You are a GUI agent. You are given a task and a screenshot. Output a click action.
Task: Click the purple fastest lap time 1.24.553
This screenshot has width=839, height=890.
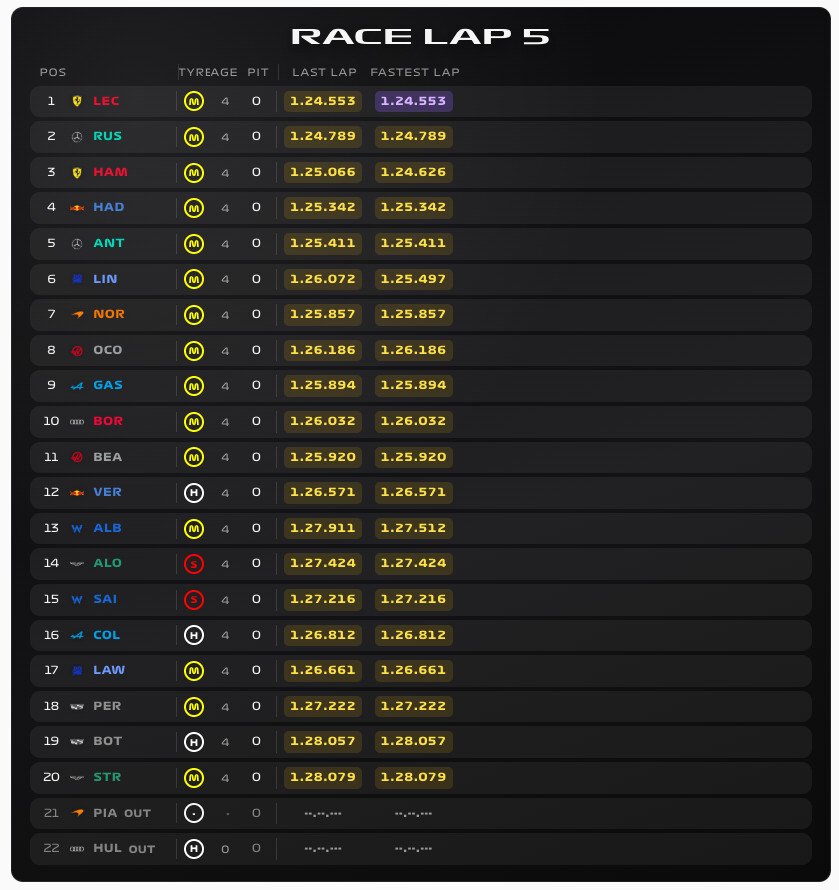click(x=413, y=101)
